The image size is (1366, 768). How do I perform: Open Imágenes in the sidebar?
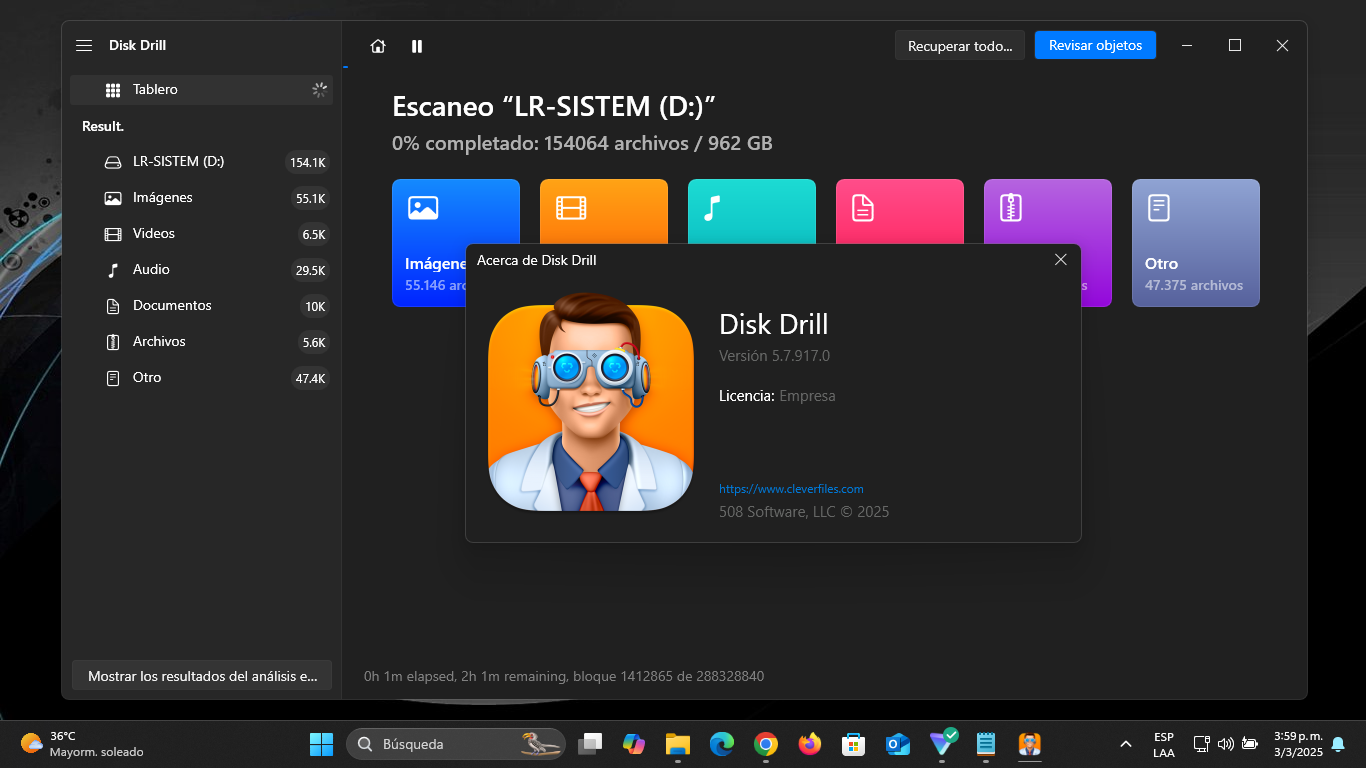(x=201, y=198)
